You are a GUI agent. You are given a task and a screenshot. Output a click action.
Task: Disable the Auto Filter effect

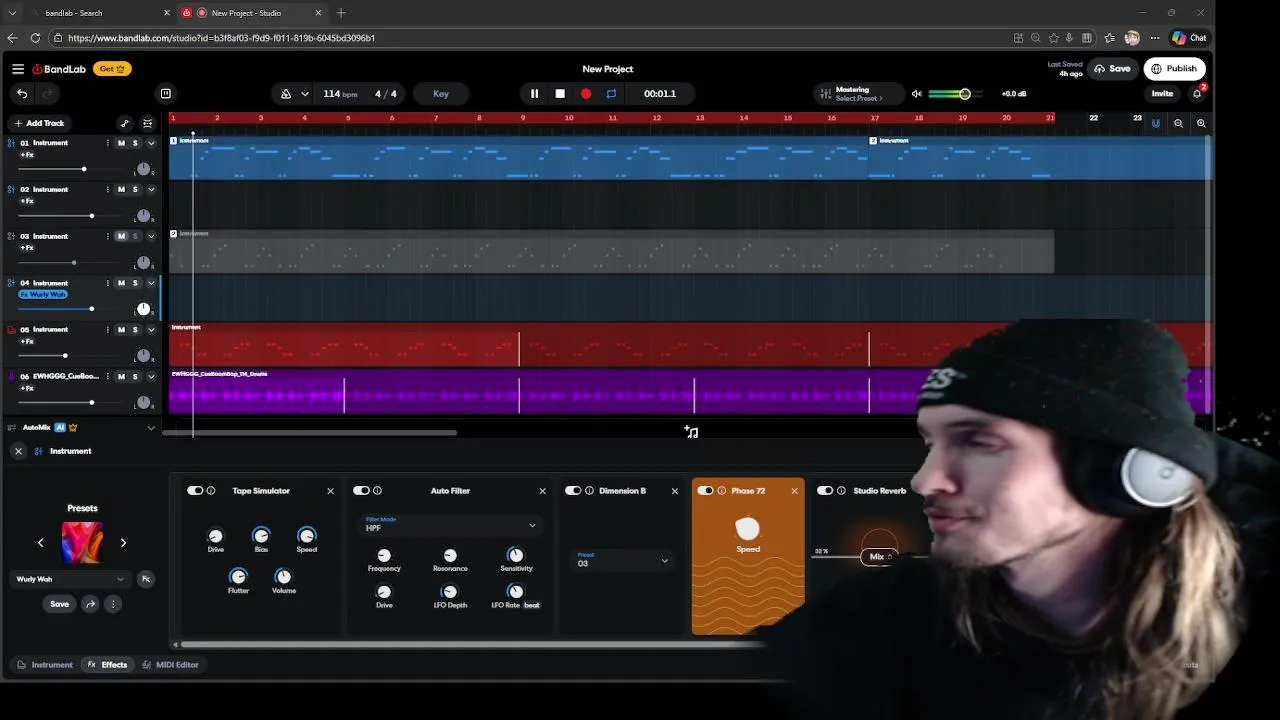coord(360,491)
